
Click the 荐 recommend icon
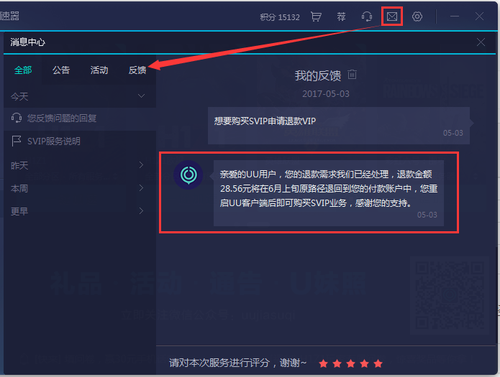(x=341, y=17)
